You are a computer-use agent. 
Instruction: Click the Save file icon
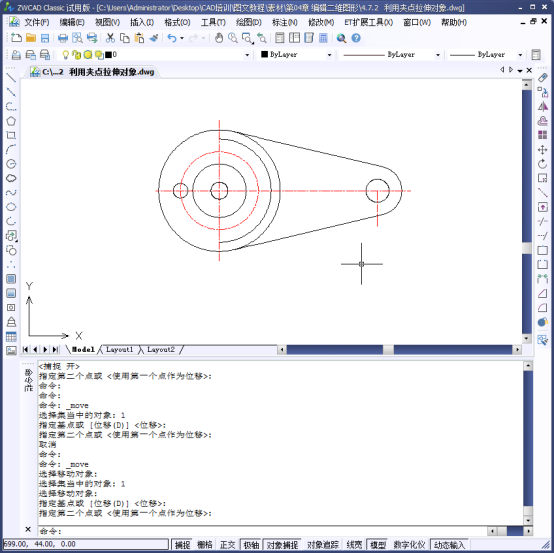tap(45, 38)
